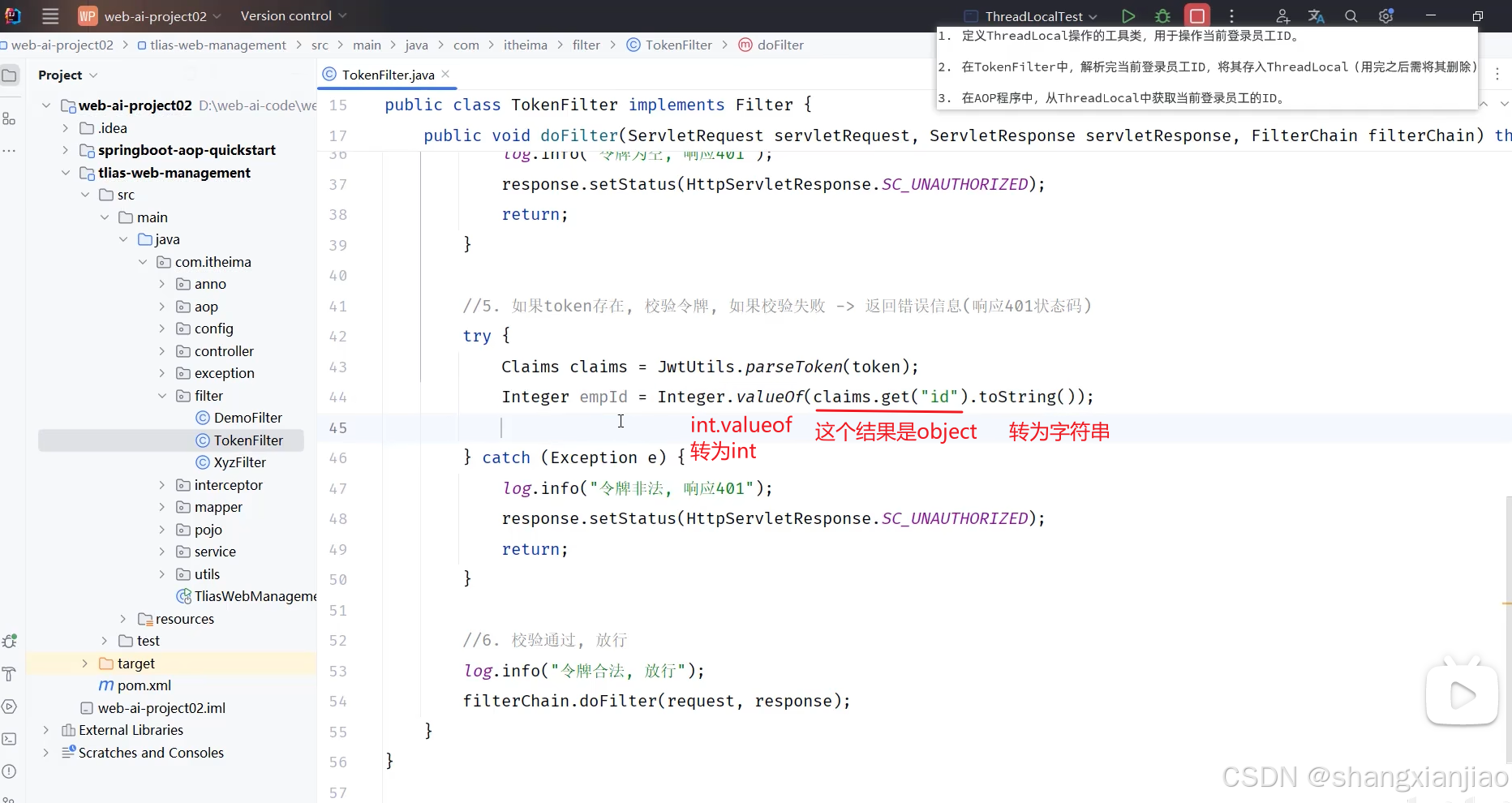Select the pojo package

click(199, 530)
